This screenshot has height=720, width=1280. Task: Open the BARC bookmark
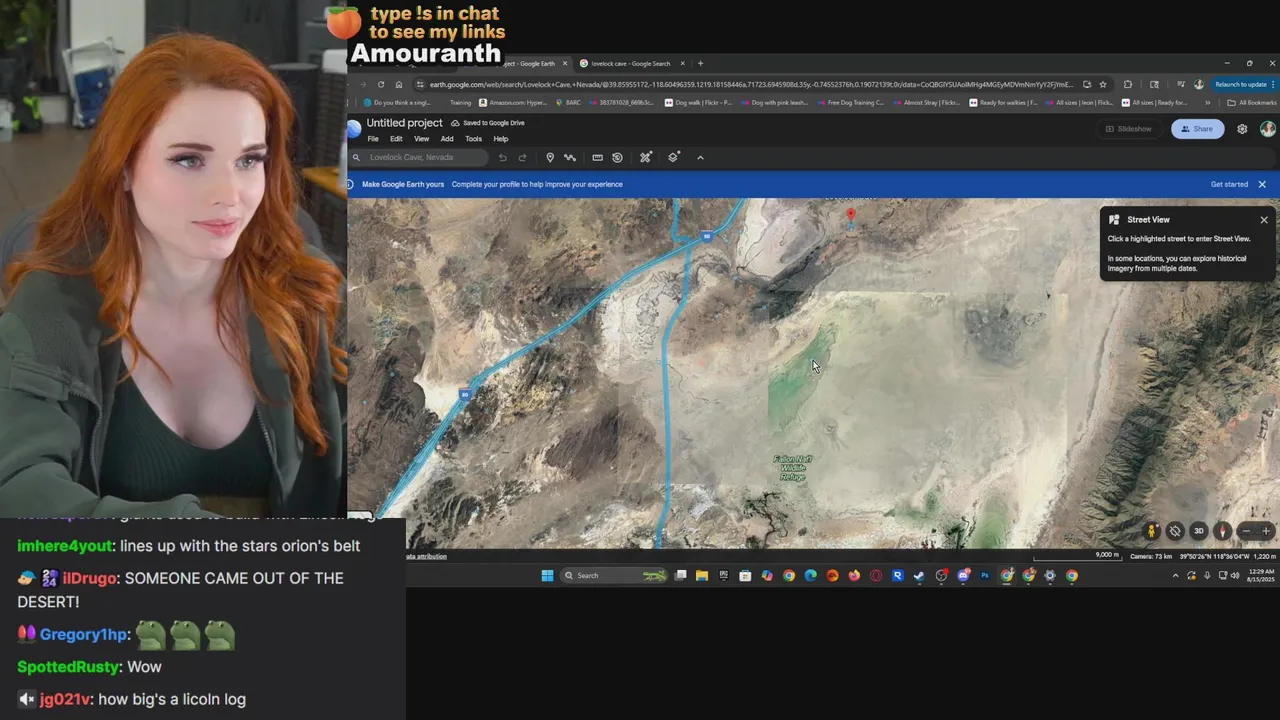pyautogui.click(x=567, y=102)
